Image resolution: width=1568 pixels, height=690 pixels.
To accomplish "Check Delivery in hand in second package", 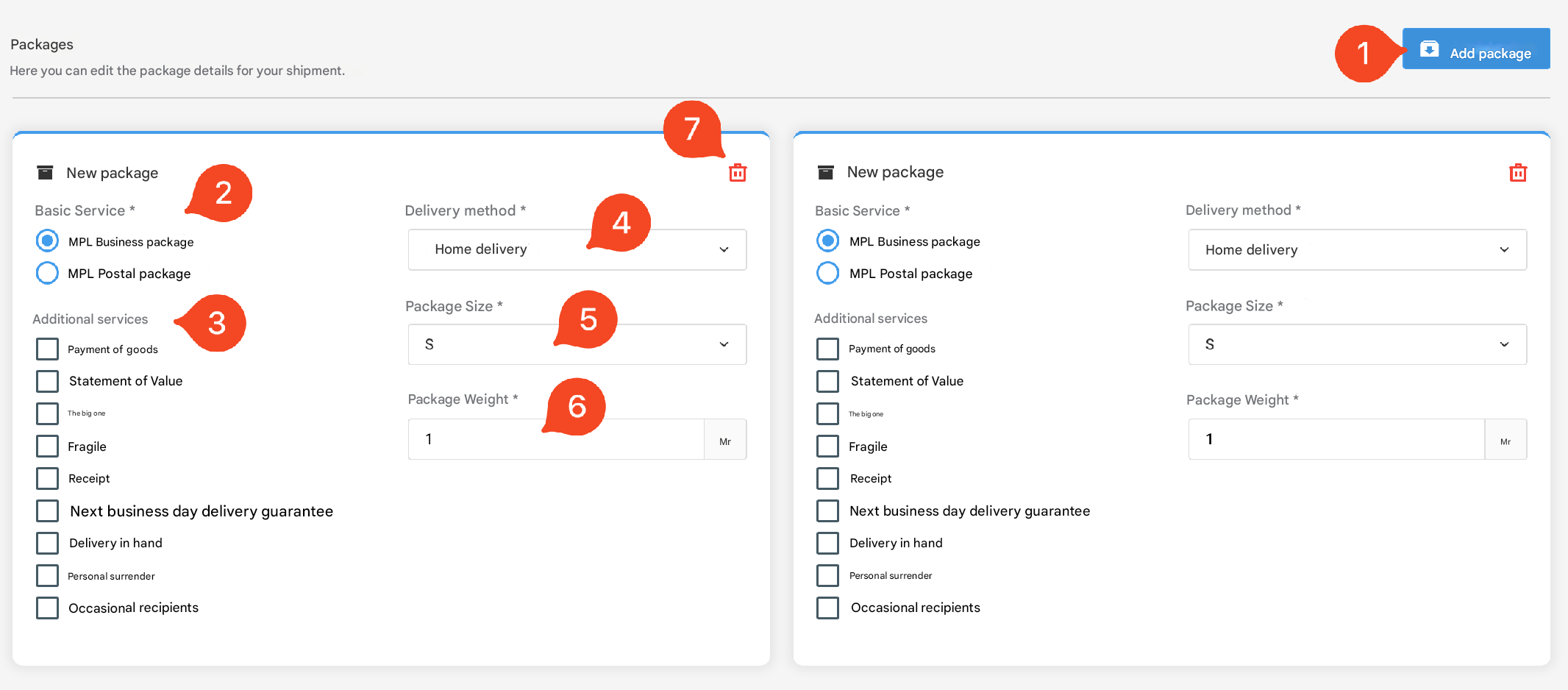I will [827, 543].
